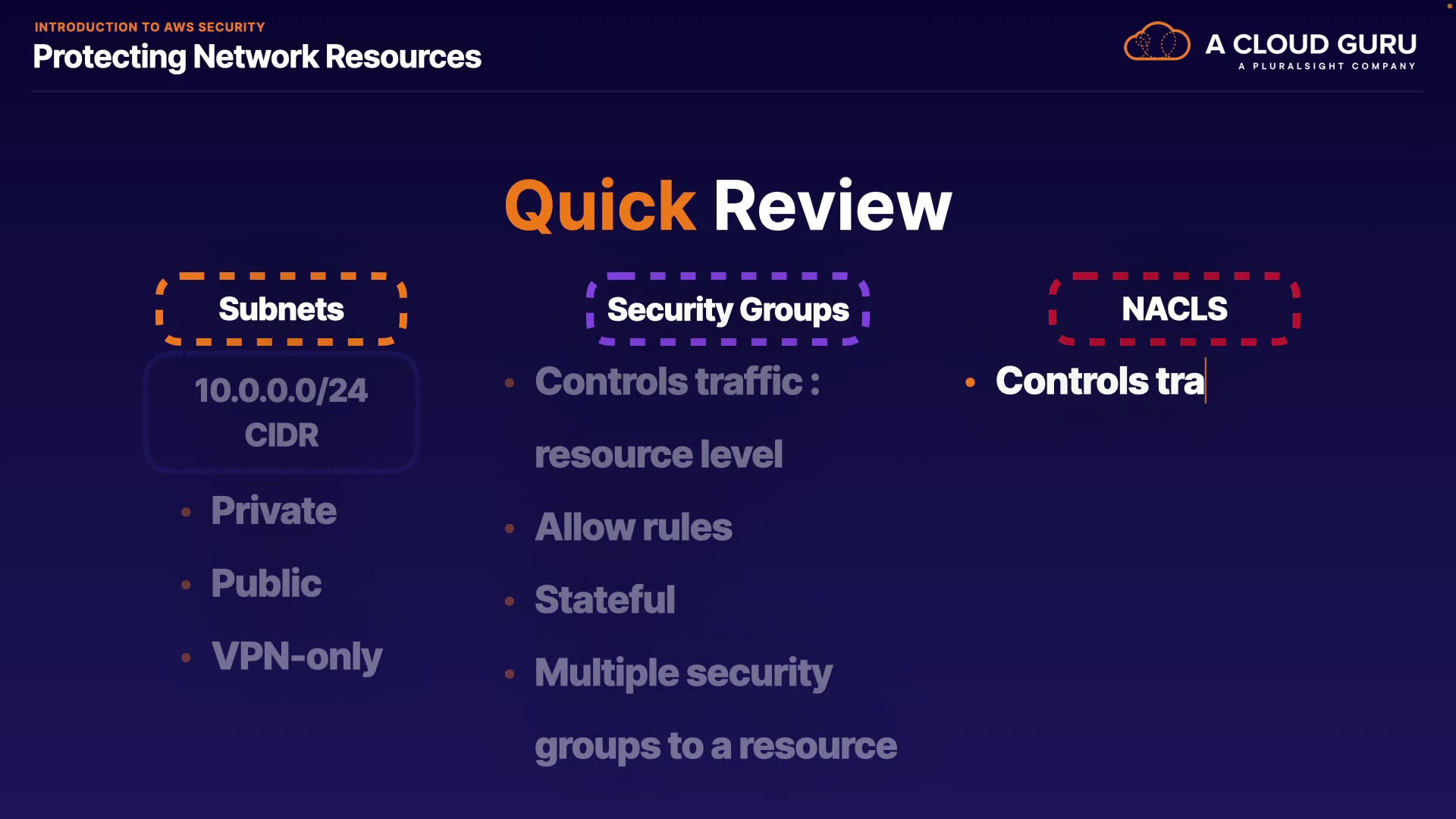Click the 10.0.0.0/24 CIDR box
The width and height of the screenshot is (1456, 819).
tap(281, 413)
